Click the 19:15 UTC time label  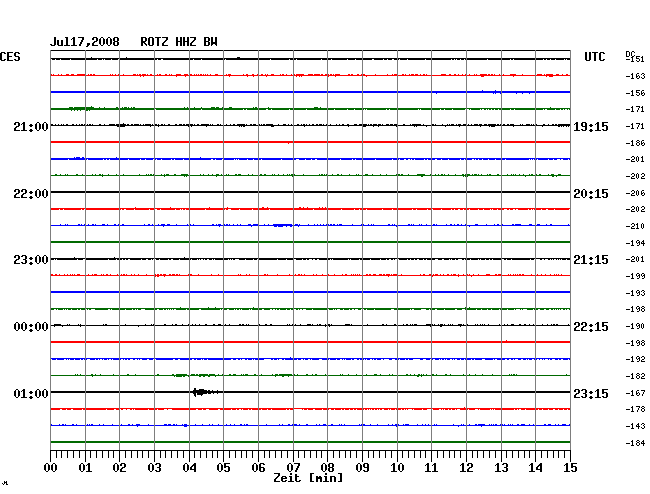591,126
